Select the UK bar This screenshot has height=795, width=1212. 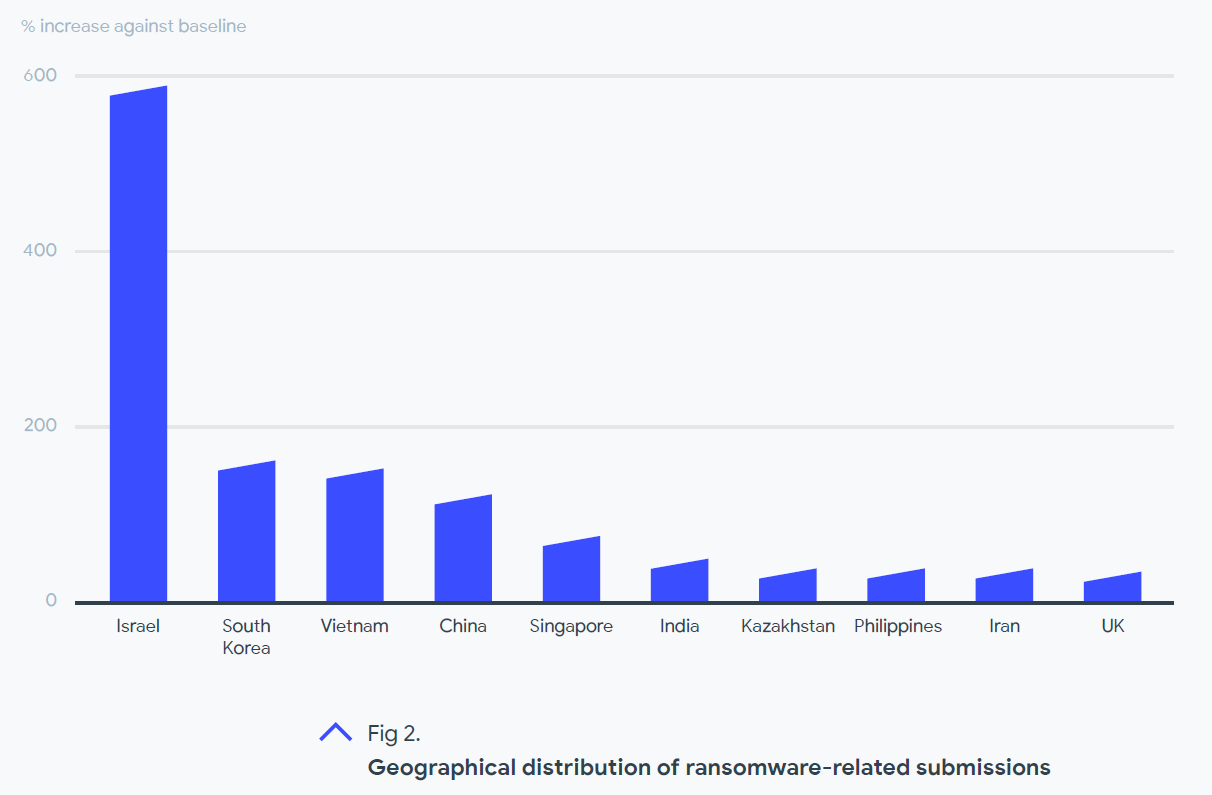[1112, 588]
